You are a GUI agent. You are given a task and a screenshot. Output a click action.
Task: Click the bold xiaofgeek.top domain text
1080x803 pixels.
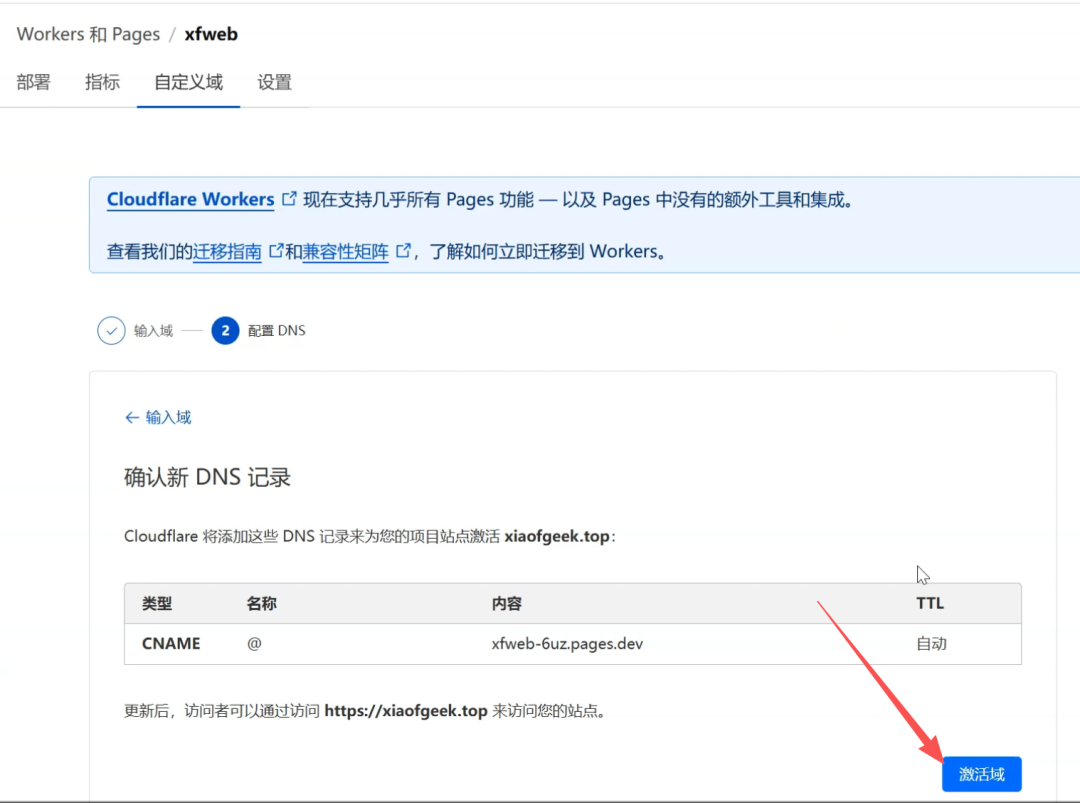pos(557,536)
